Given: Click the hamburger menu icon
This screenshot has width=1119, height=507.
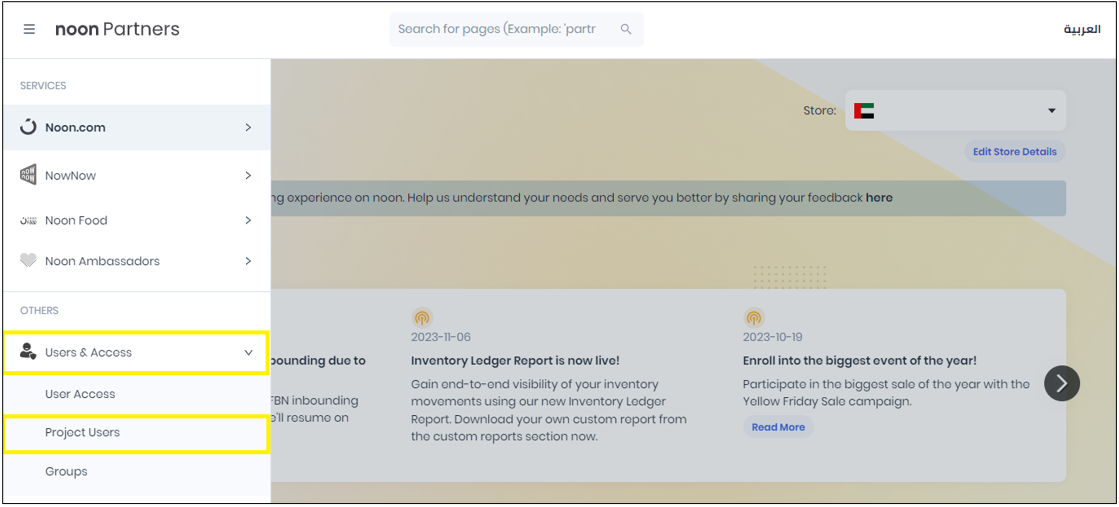Looking at the screenshot, I should [29, 29].
